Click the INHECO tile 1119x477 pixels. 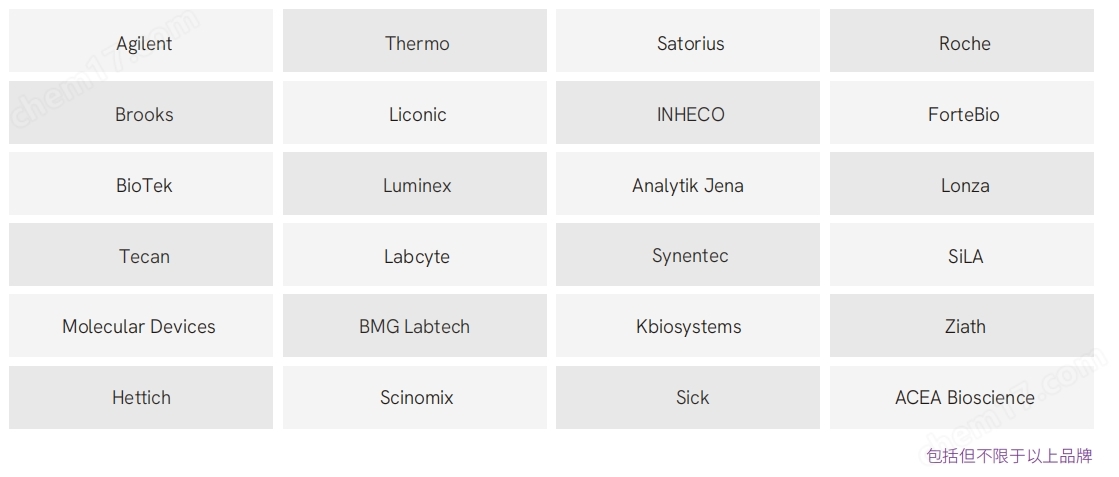(688, 112)
